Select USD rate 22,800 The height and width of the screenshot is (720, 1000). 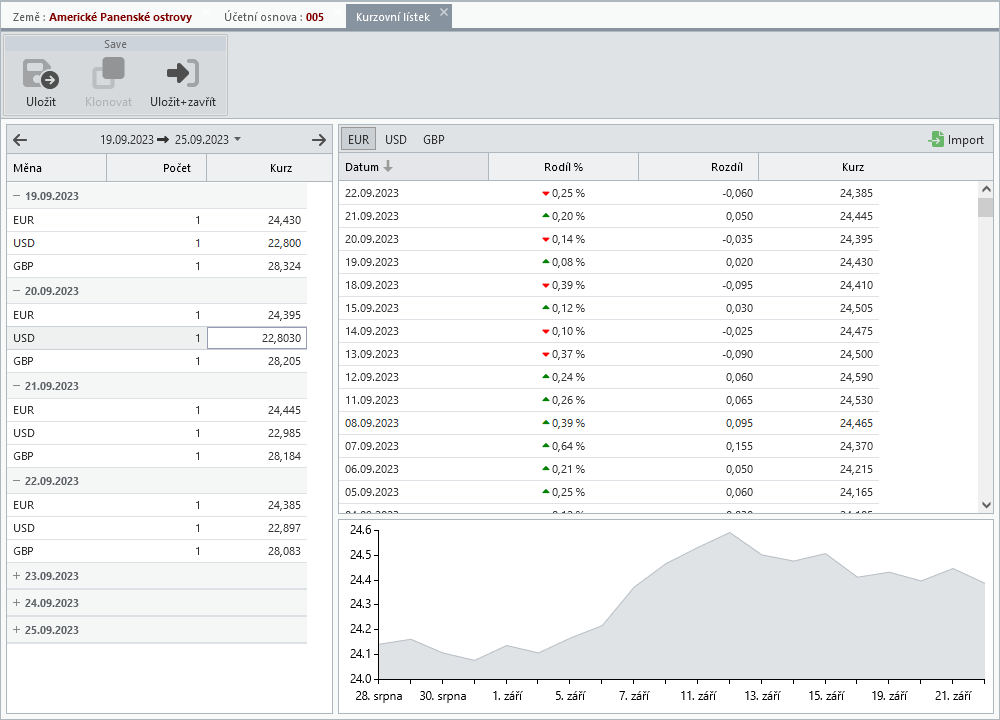coord(284,243)
